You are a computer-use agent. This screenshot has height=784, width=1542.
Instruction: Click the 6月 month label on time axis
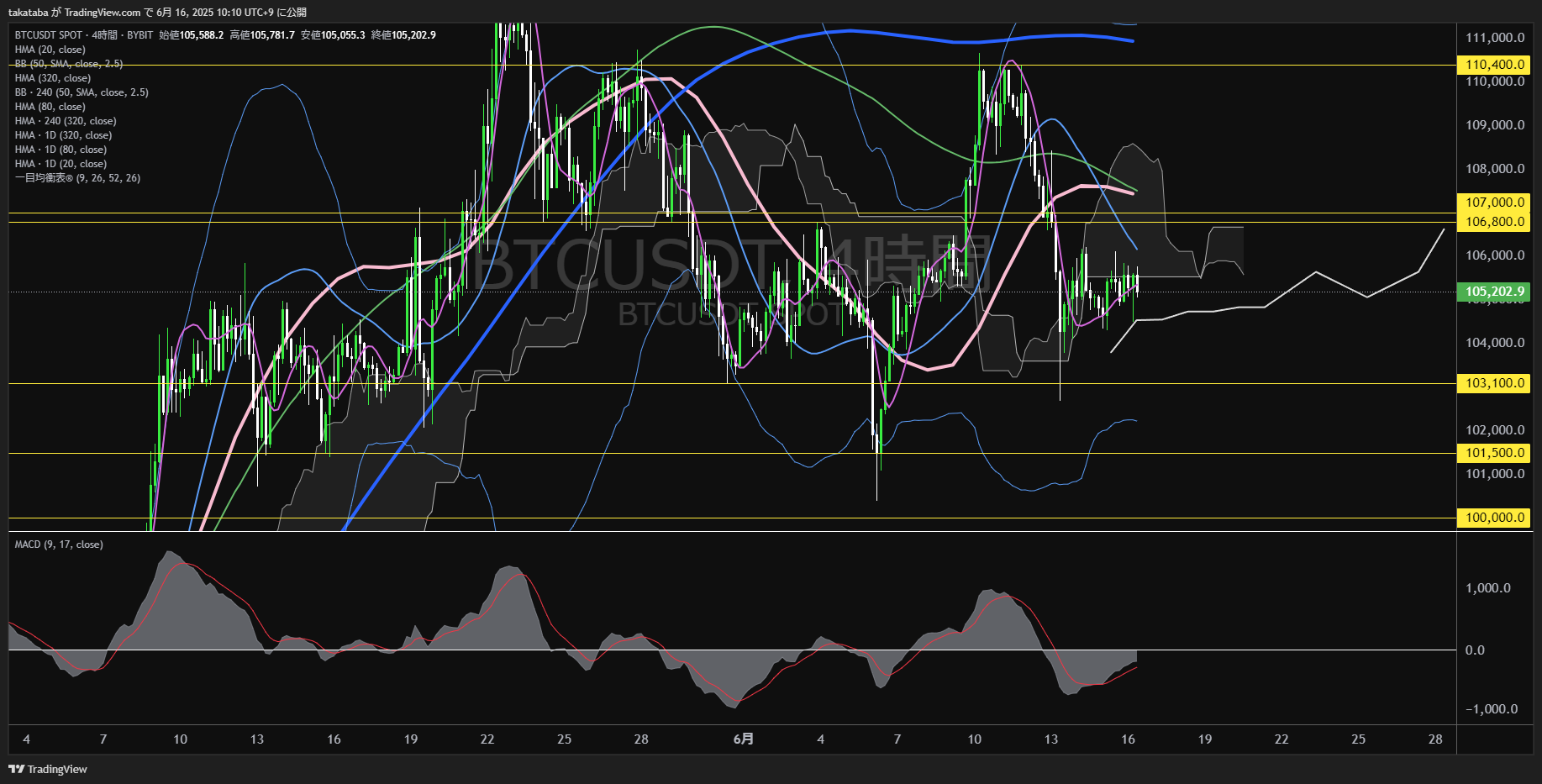click(744, 739)
